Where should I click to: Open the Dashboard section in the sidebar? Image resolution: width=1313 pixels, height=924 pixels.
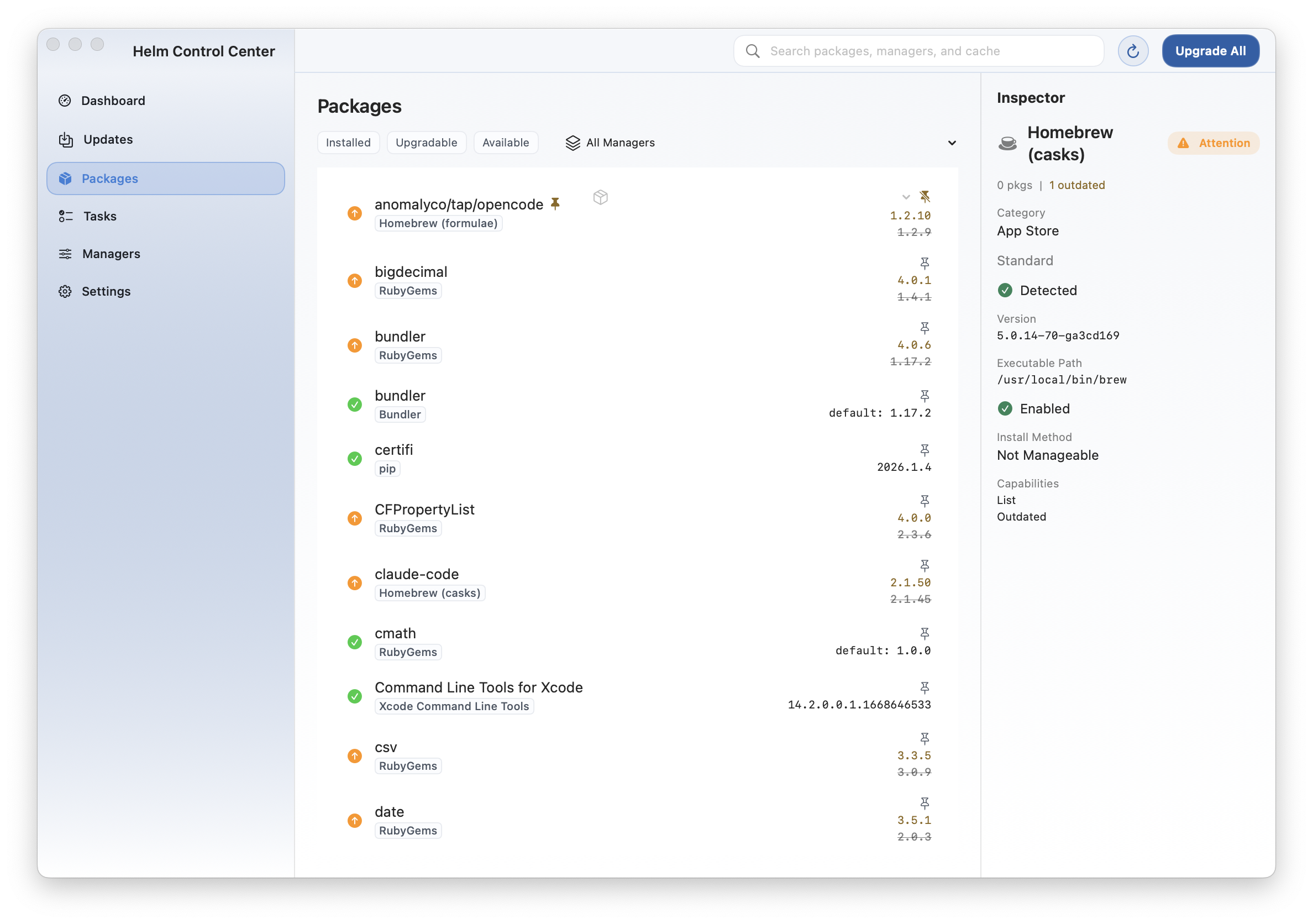click(x=114, y=100)
